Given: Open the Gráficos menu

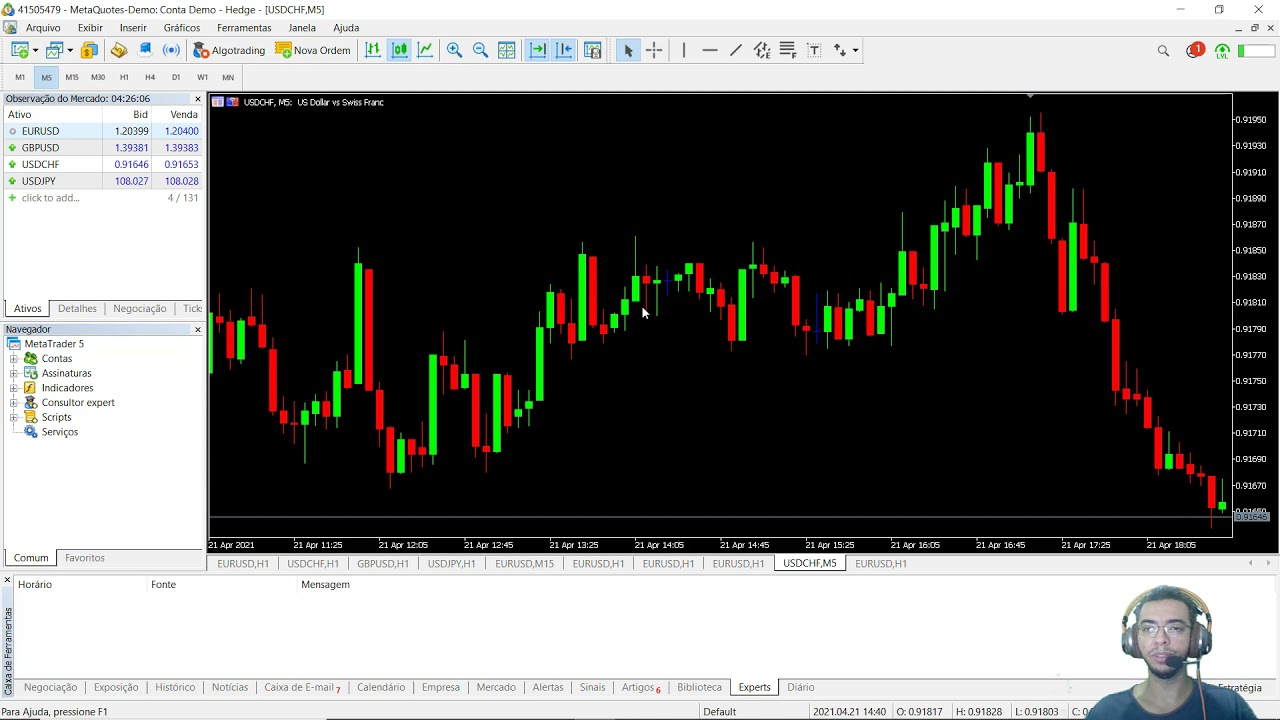Looking at the screenshot, I should click(182, 28).
